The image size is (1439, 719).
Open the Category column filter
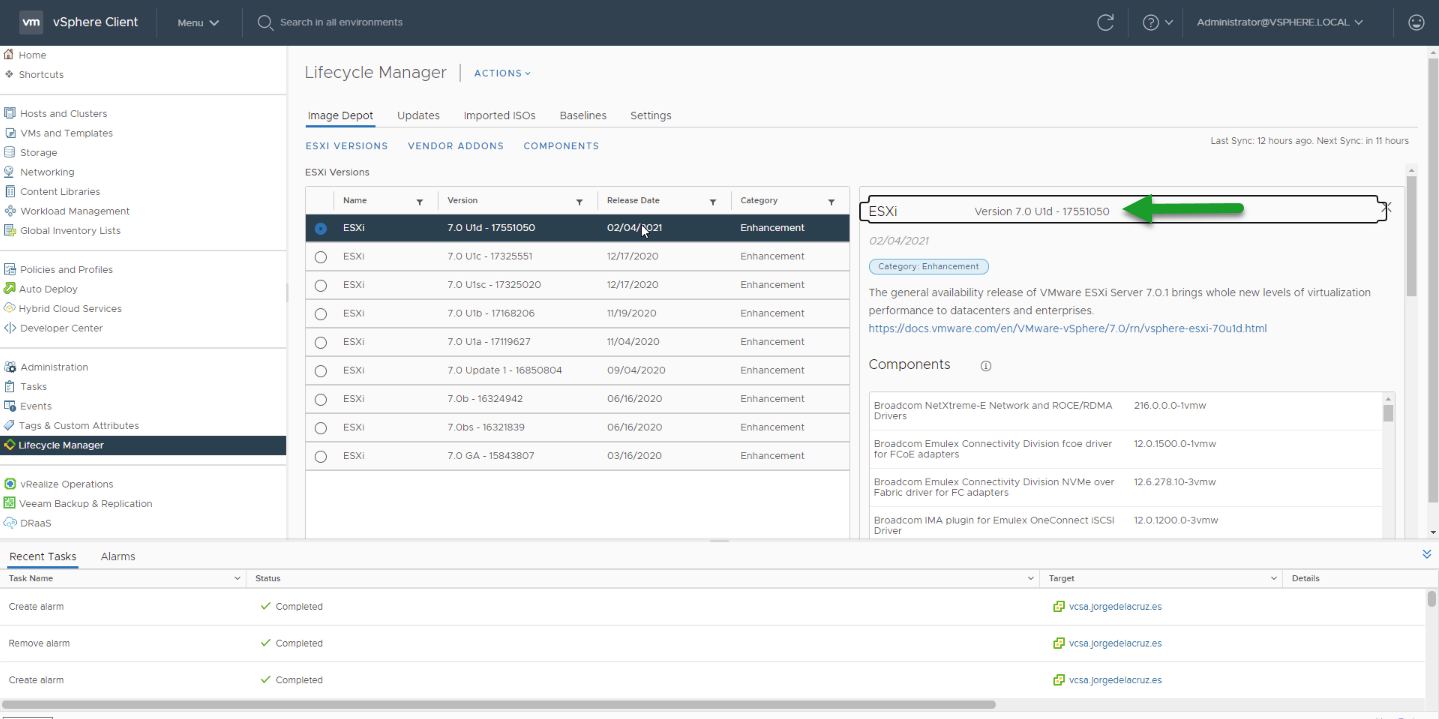click(831, 201)
